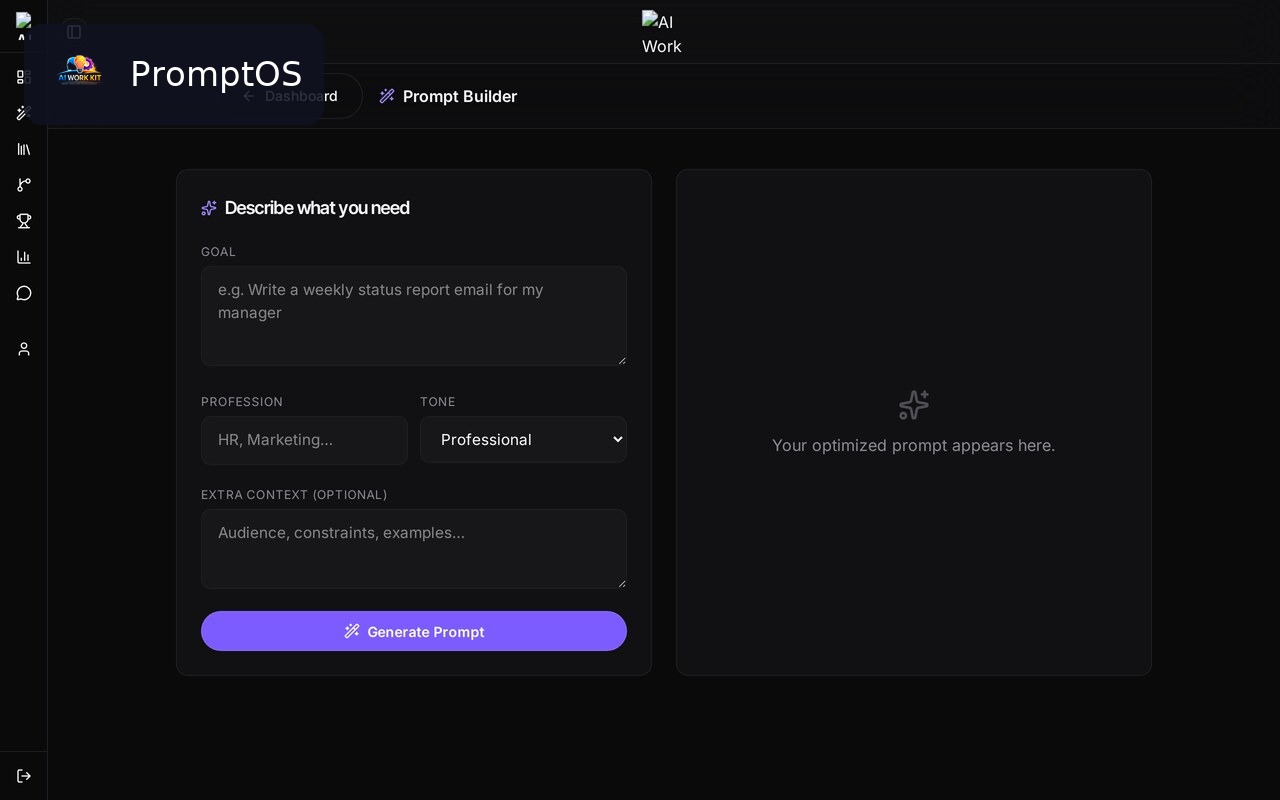Click the AI Work logo image at top center
The height and width of the screenshot is (800, 1280).
pos(663,32)
